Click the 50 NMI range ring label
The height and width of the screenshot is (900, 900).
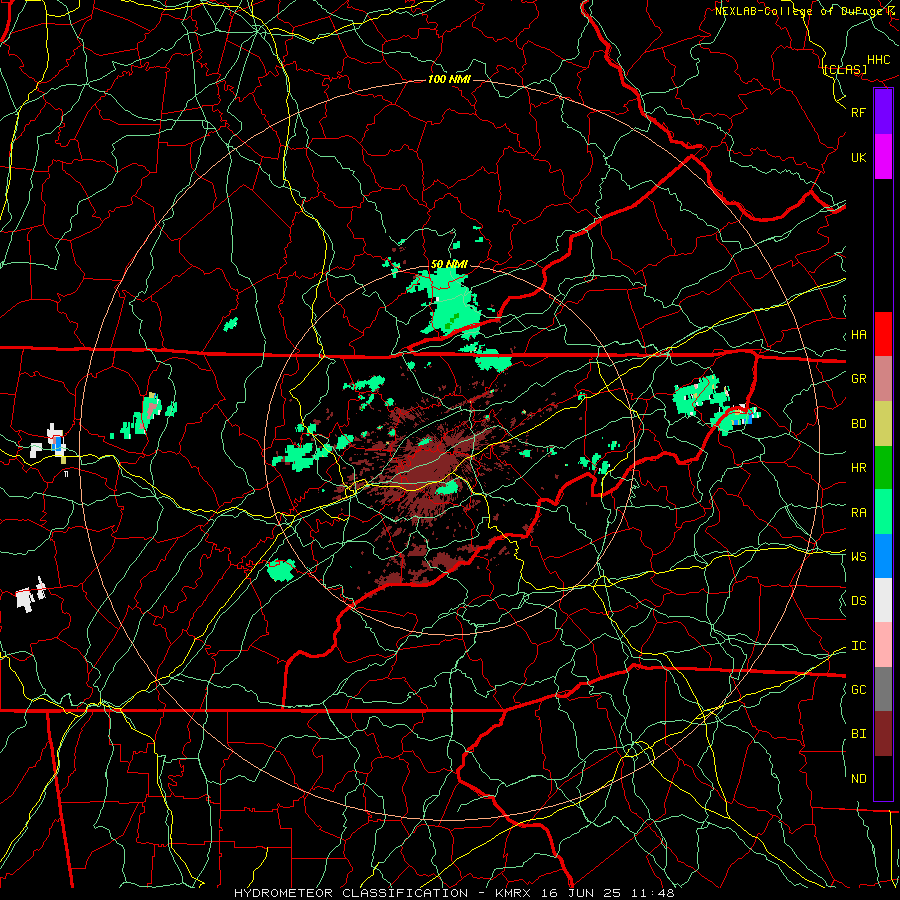[x=449, y=264]
